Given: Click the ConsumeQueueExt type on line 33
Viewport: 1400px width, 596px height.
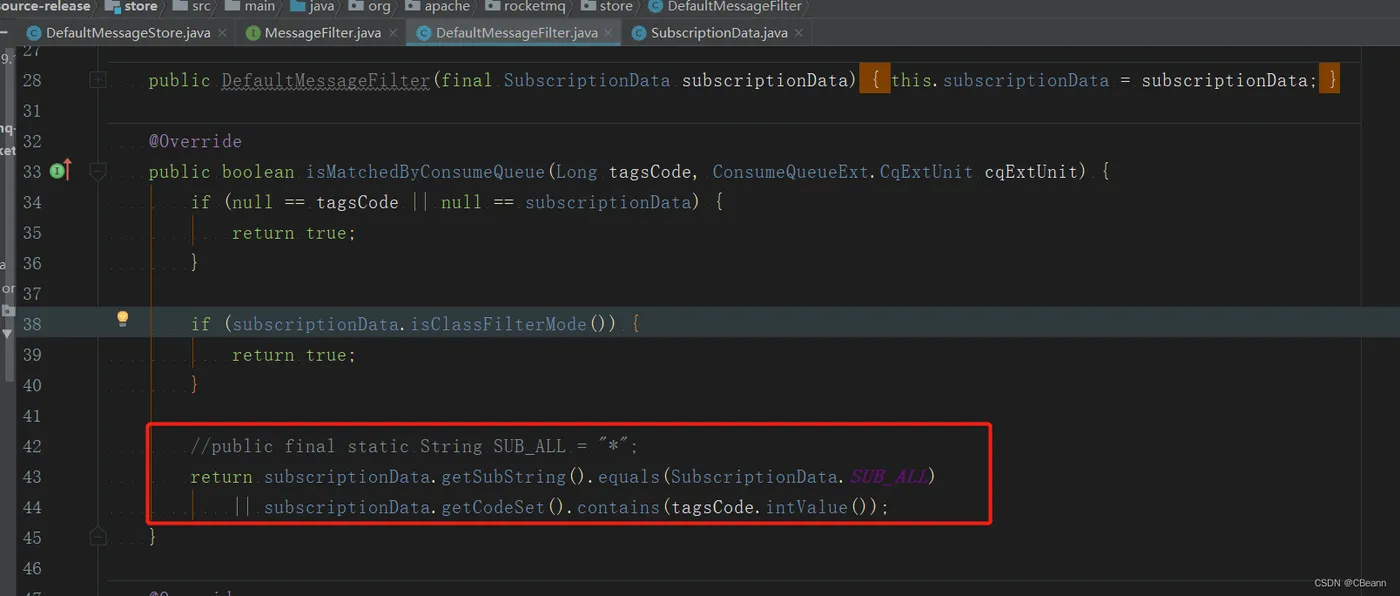Looking at the screenshot, I should point(791,172).
